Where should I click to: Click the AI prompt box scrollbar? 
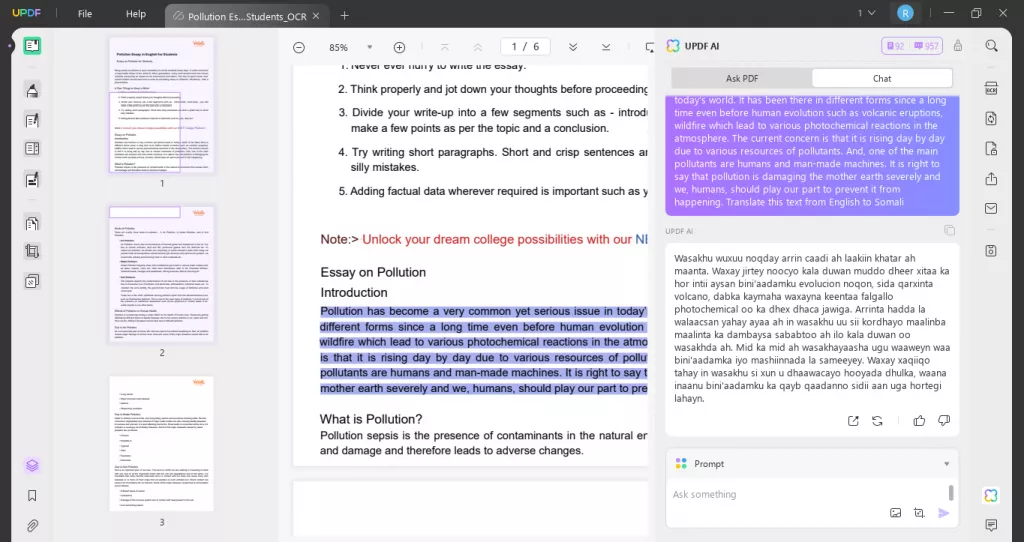(951, 492)
